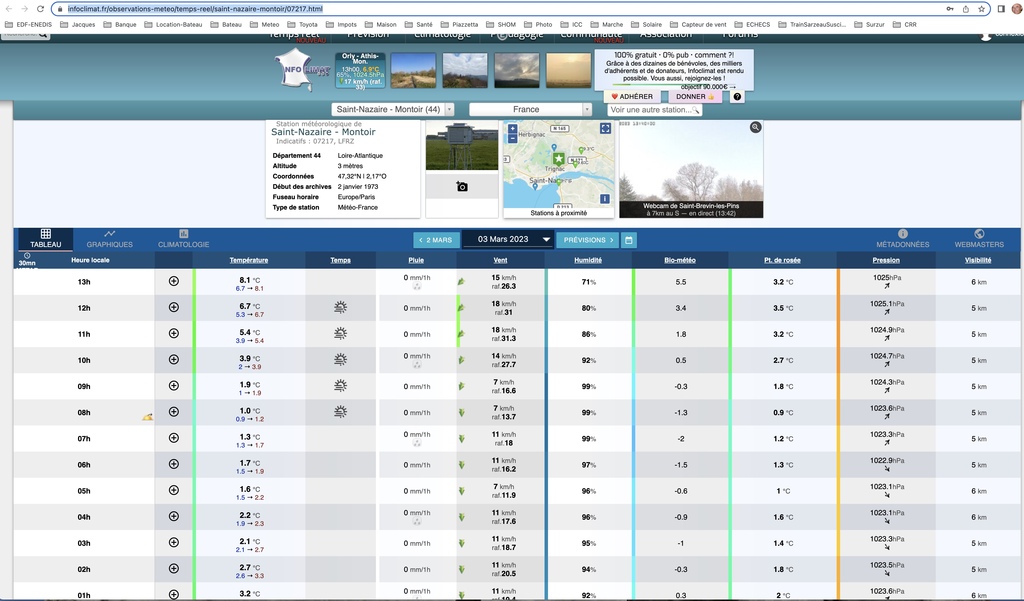This screenshot has width=1024, height=601.
Task: Click the green star station marker on map
Action: (x=558, y=159)
